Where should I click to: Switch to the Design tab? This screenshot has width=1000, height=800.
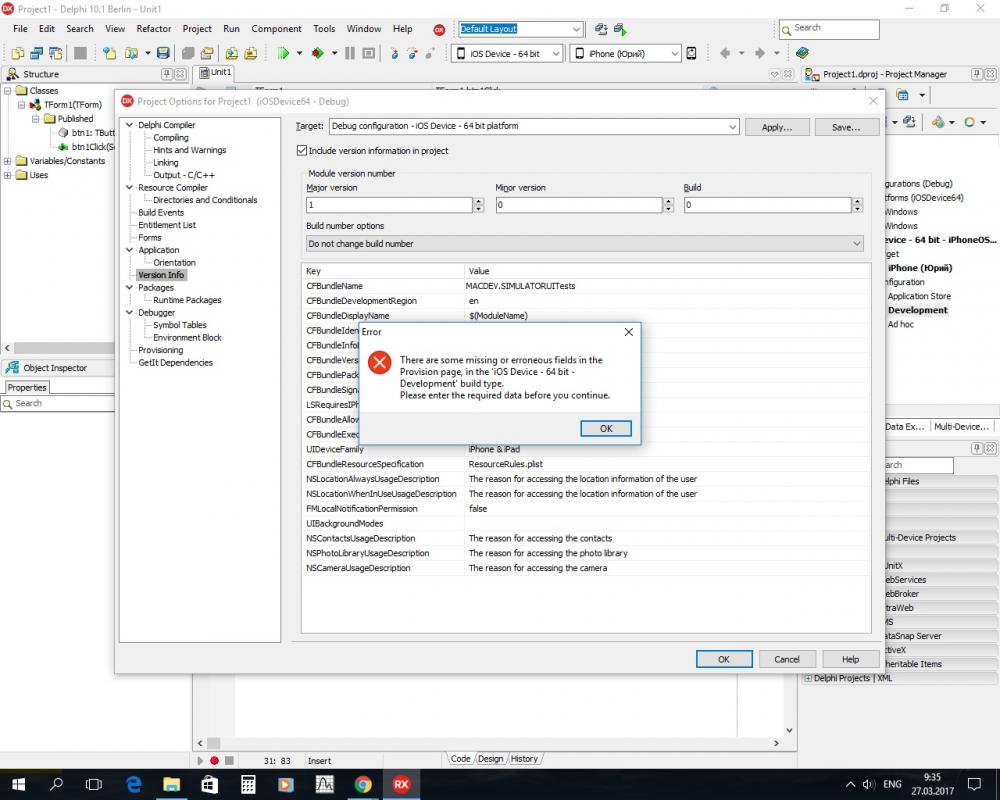[490, 759]
